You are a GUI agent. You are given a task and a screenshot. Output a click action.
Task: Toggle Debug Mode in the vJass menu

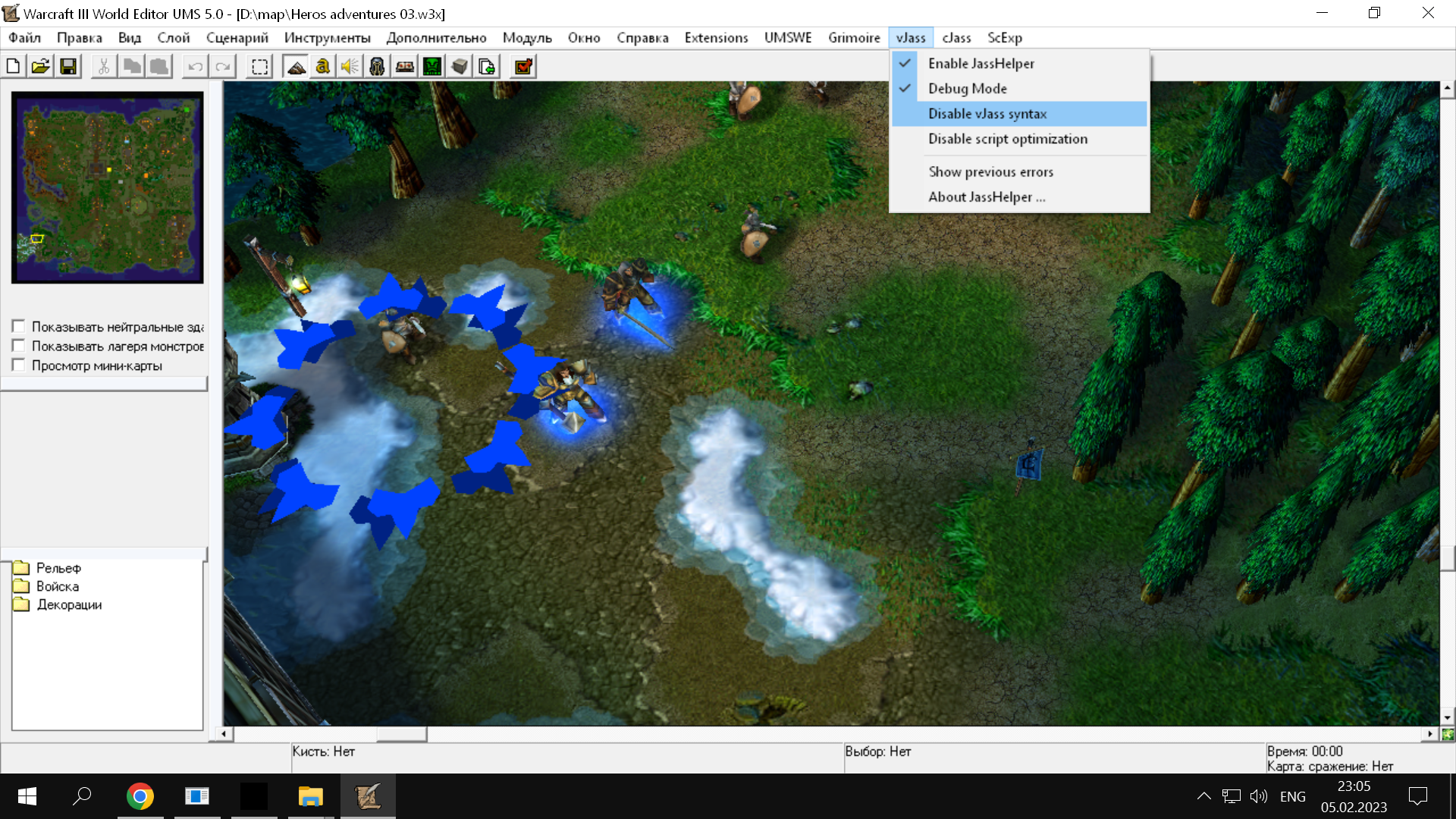1019,89
